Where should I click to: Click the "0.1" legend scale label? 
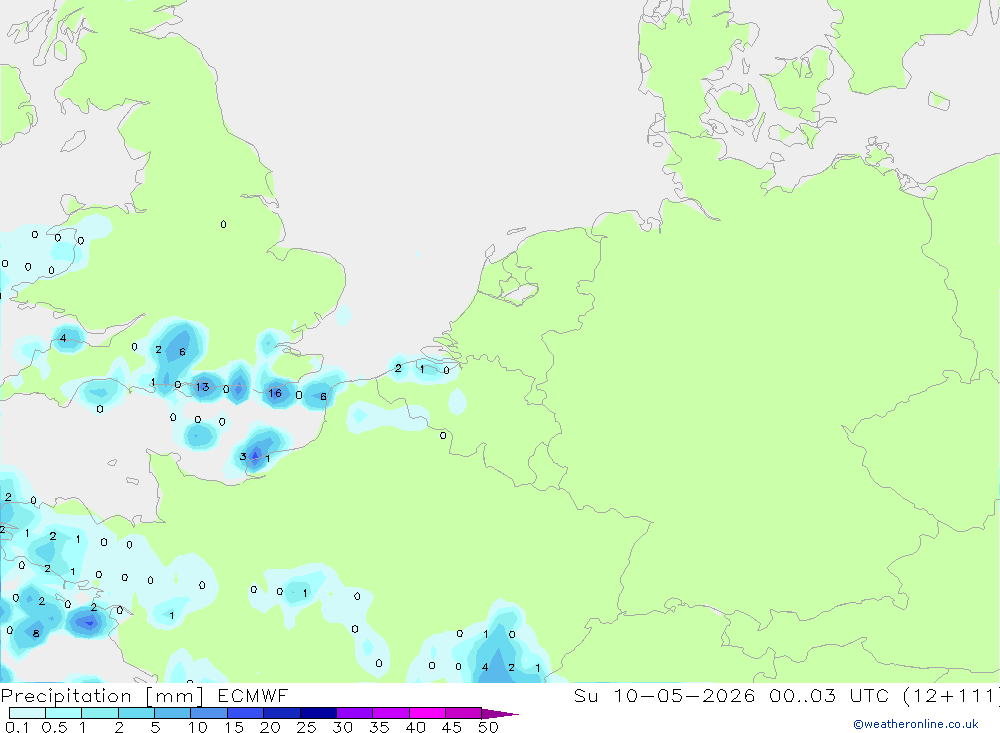point(17,727)
